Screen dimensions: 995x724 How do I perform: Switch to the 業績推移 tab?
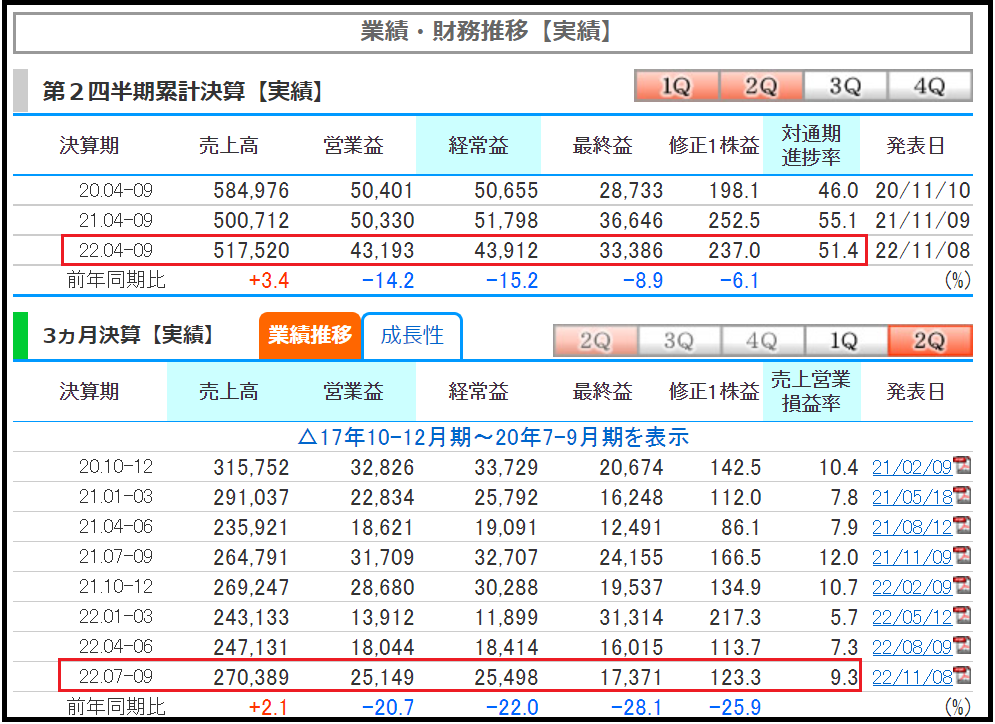click(x=310, y=335)
